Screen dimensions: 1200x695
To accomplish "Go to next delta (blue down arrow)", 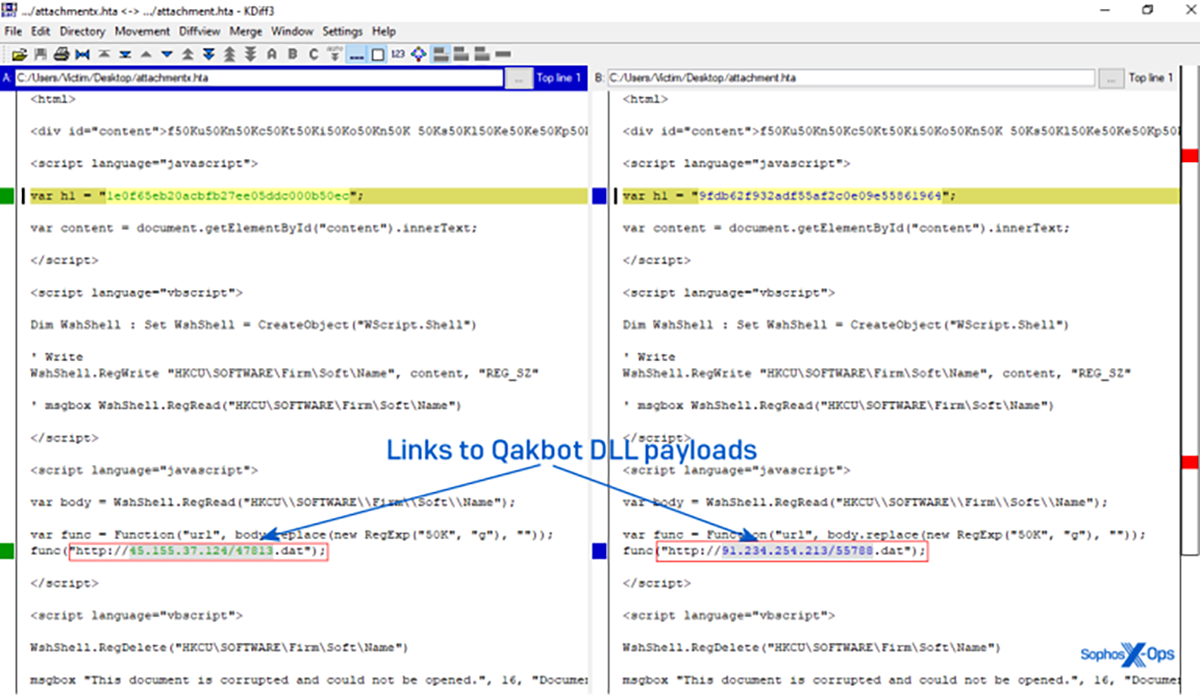I will pyautogui.click(x=167, y=53).
